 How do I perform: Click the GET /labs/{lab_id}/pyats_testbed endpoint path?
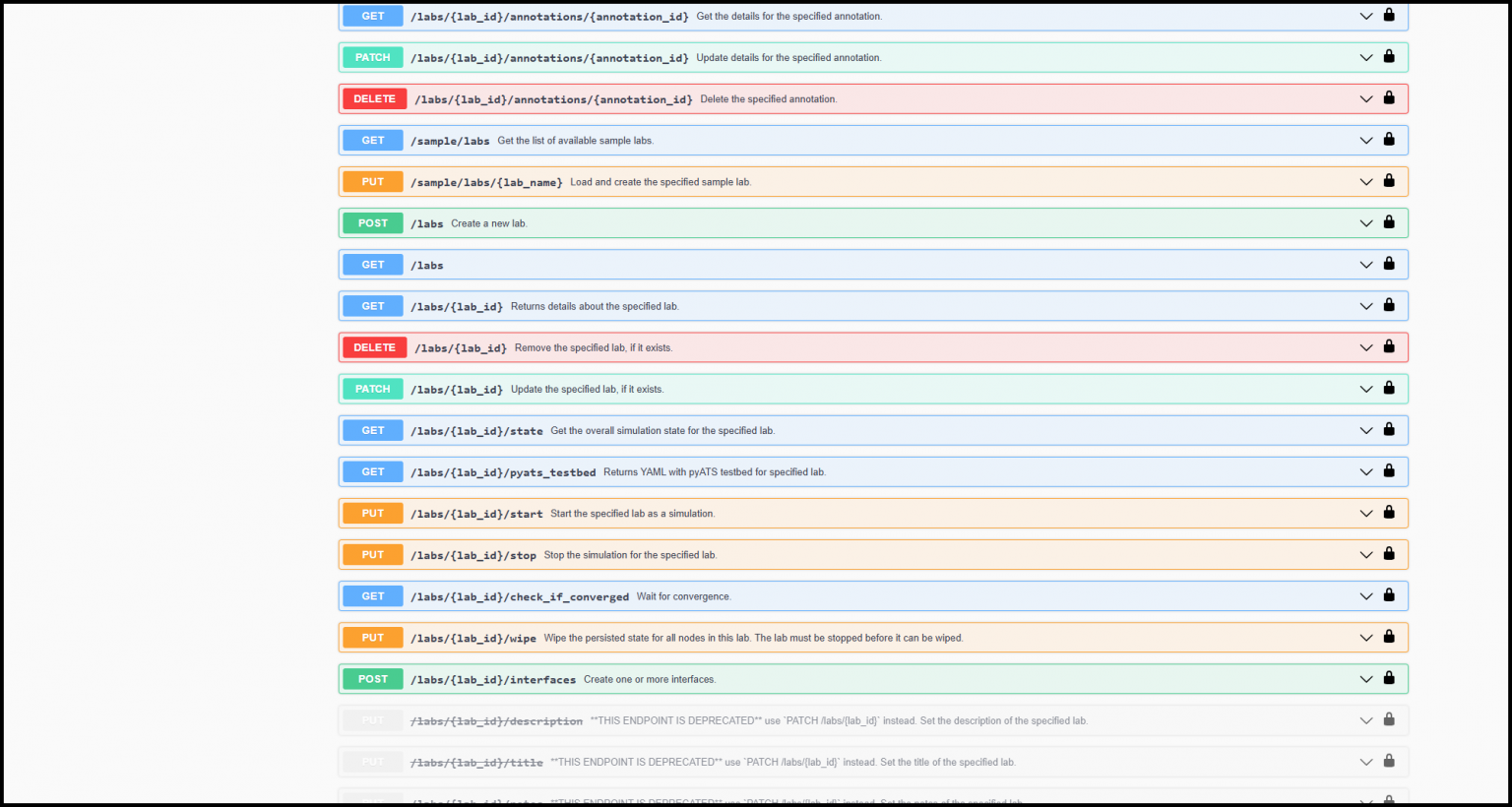(503, 471)
